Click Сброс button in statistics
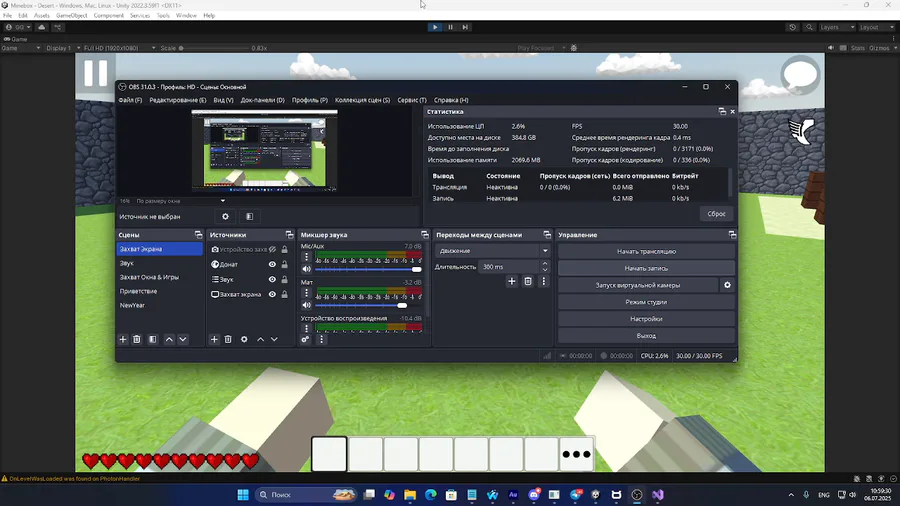The image size is (900, 506). 716,214
